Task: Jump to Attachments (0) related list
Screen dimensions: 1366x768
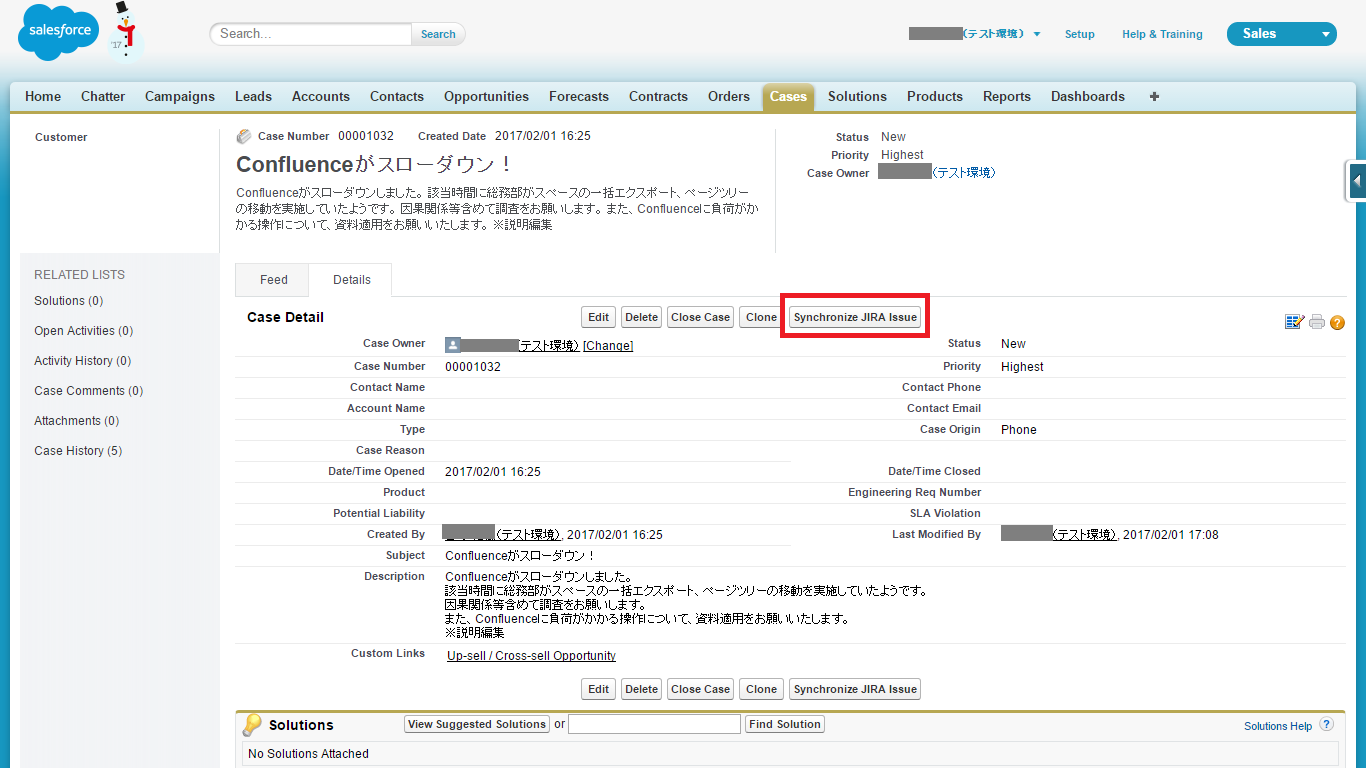Action: pyautogui.click(x=76, y=421)
